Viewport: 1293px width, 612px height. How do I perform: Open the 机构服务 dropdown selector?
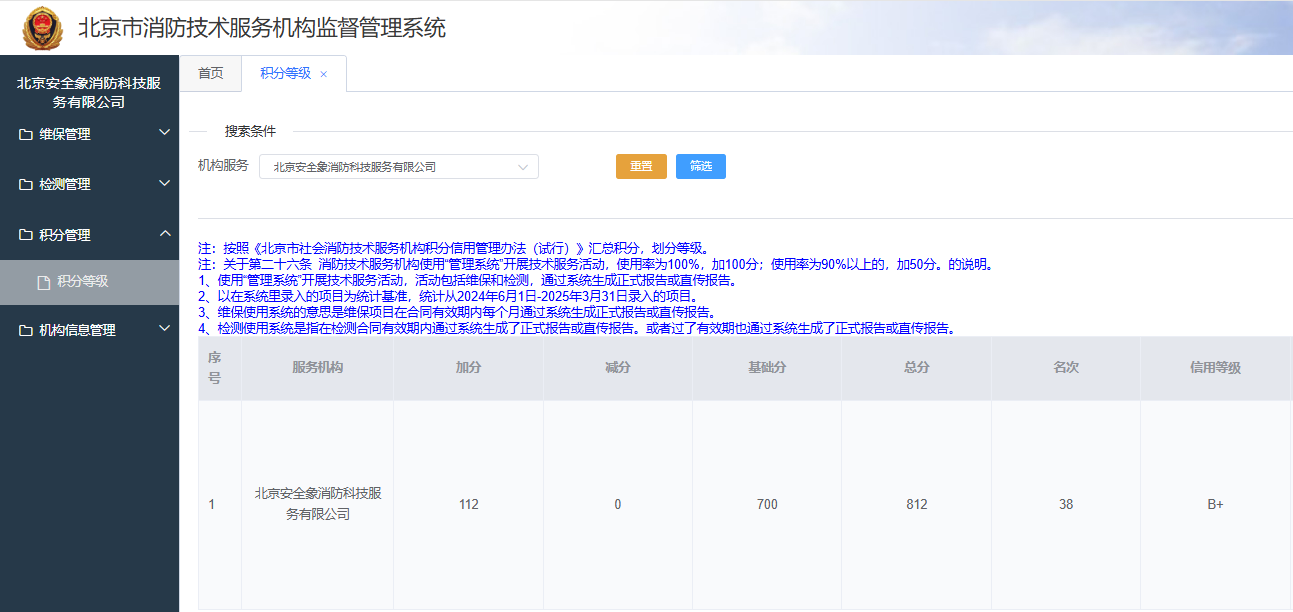click(398, 167)
